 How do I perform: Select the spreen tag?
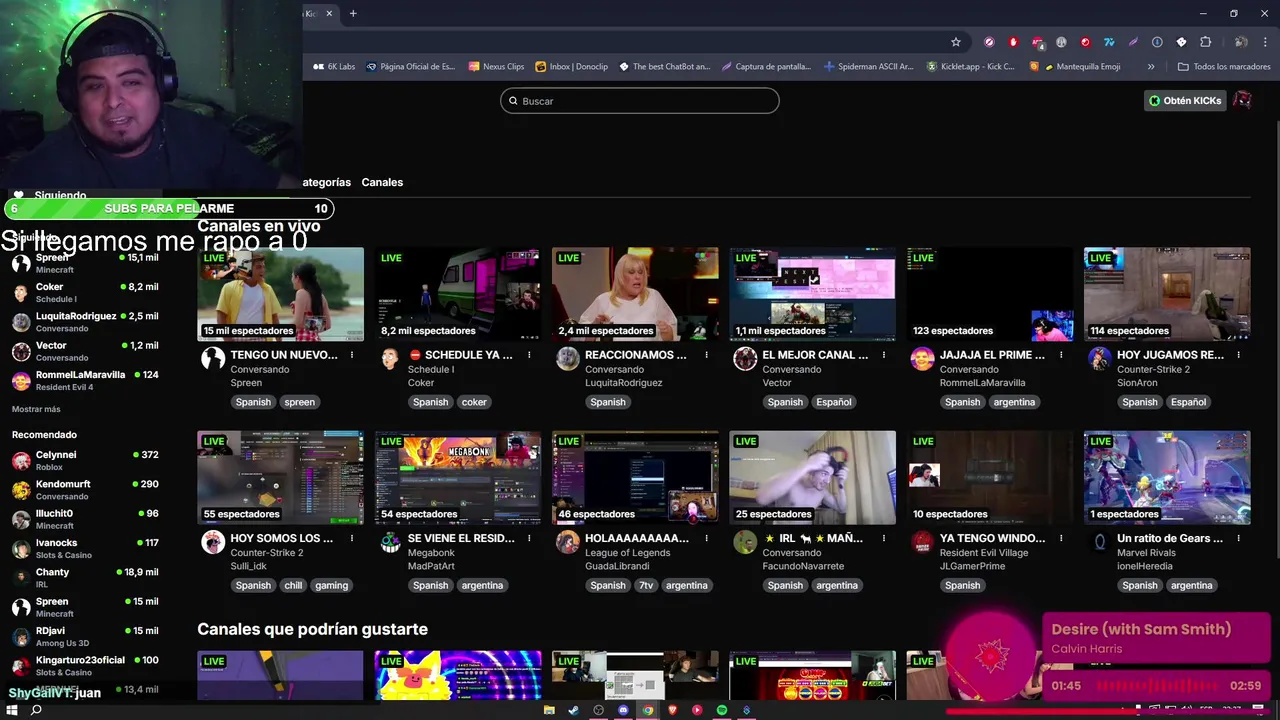tap(299, 402)
